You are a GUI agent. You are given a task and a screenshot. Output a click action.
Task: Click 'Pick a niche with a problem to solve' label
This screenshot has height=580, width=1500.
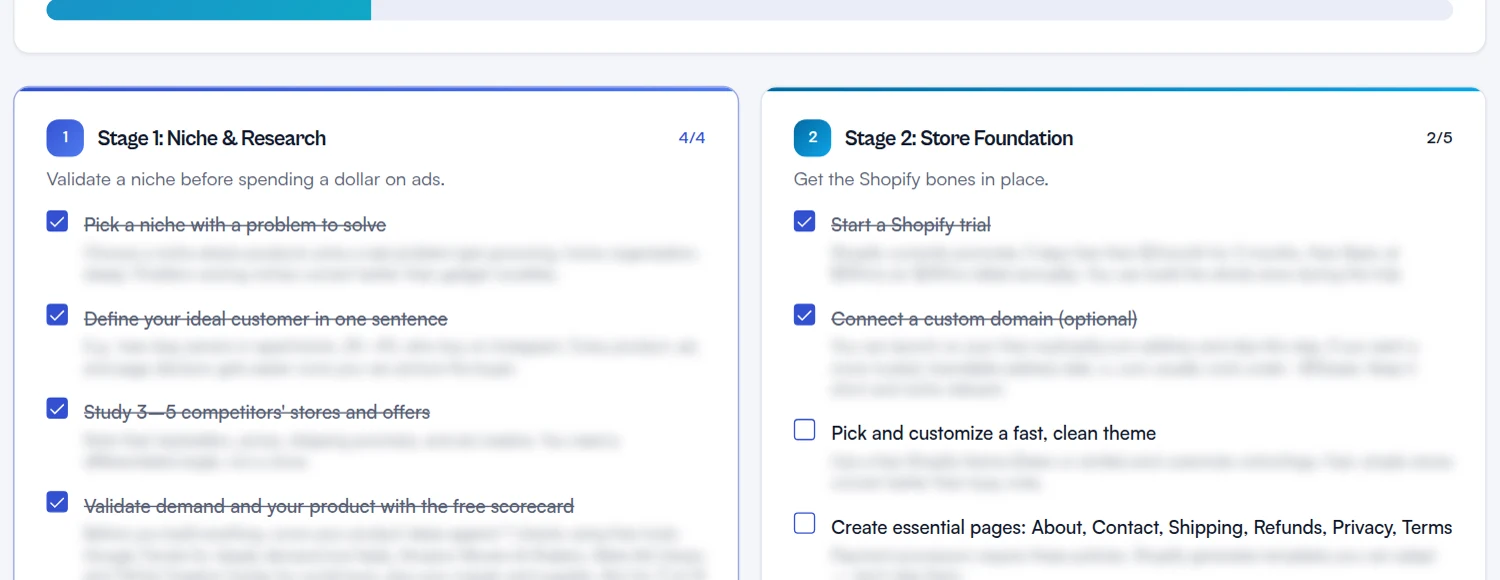point(235,225)
